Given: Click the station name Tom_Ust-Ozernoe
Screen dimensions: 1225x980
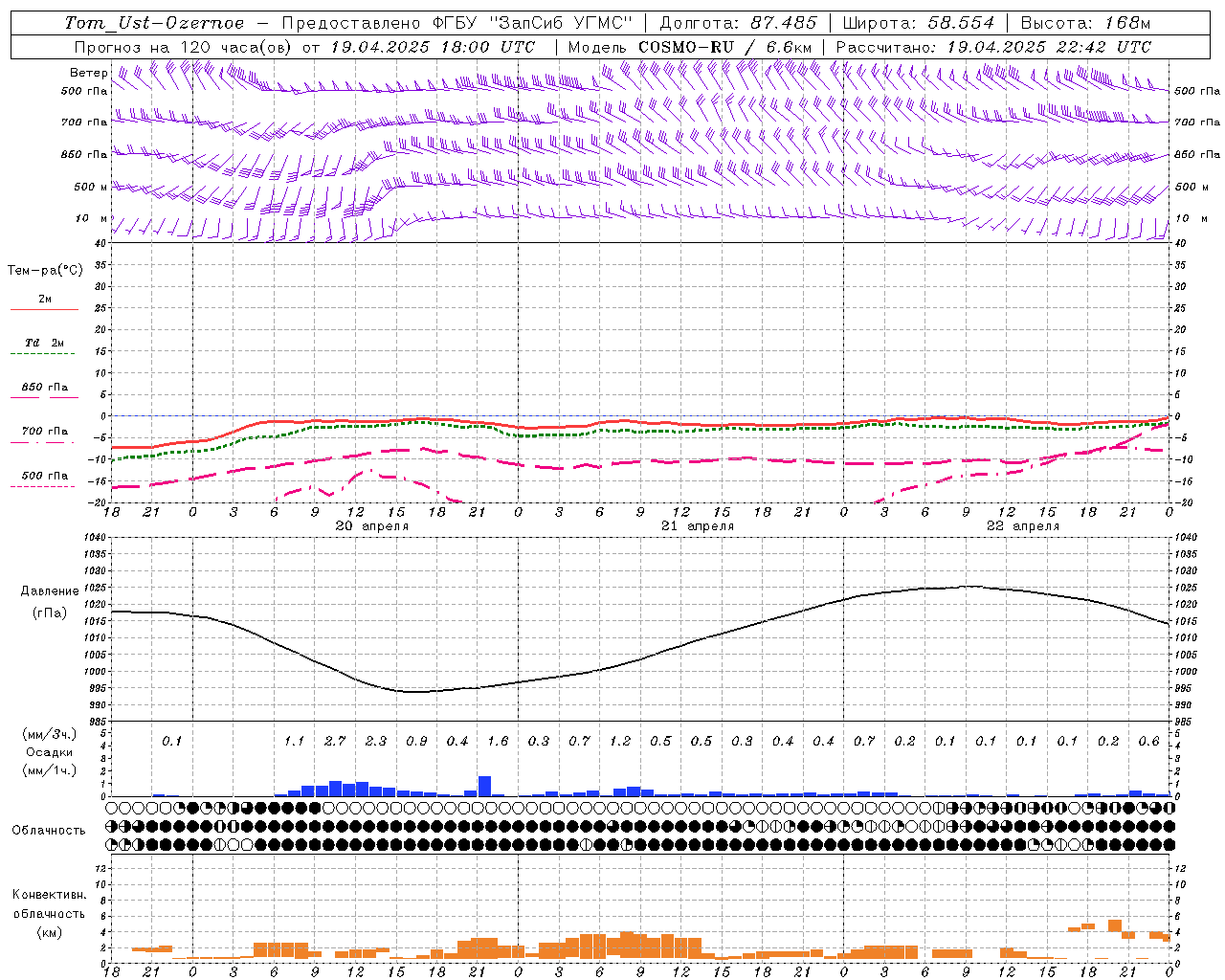Looking at the screenshot, I should pos(154,23).
